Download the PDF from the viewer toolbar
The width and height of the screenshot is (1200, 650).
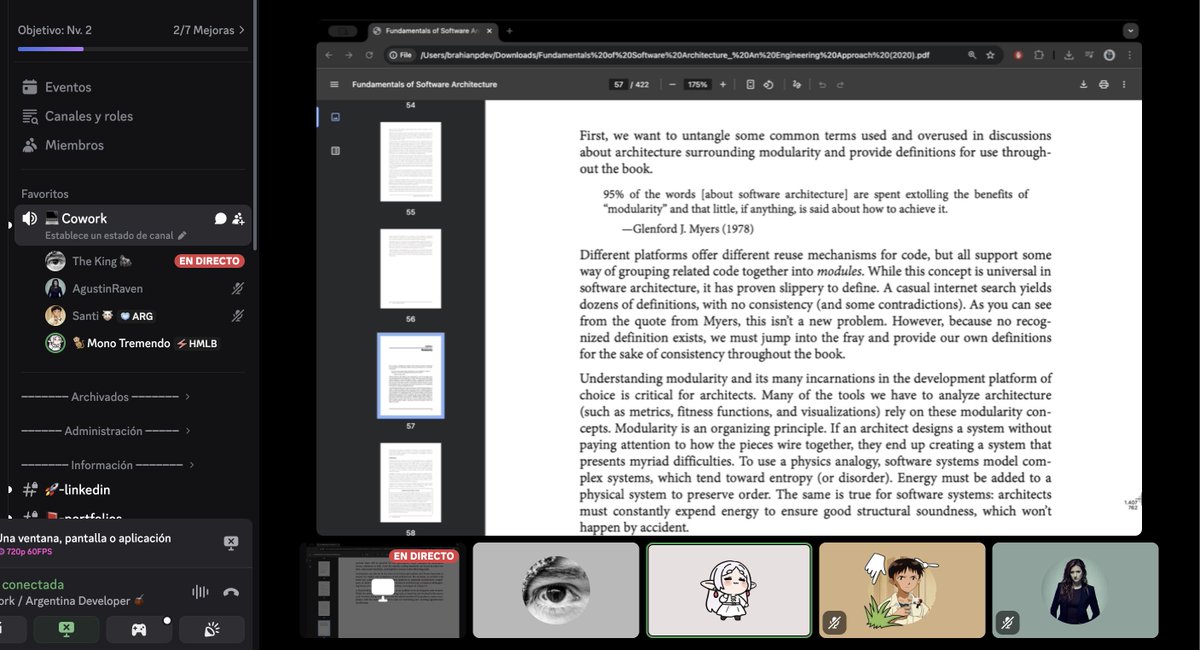click(x=1083, y=85)
